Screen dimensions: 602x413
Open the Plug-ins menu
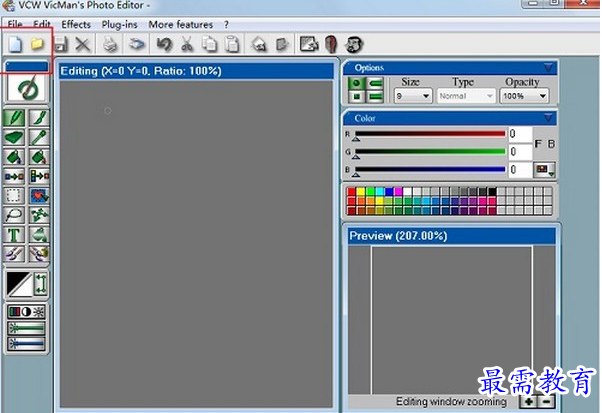click(119, 24)
